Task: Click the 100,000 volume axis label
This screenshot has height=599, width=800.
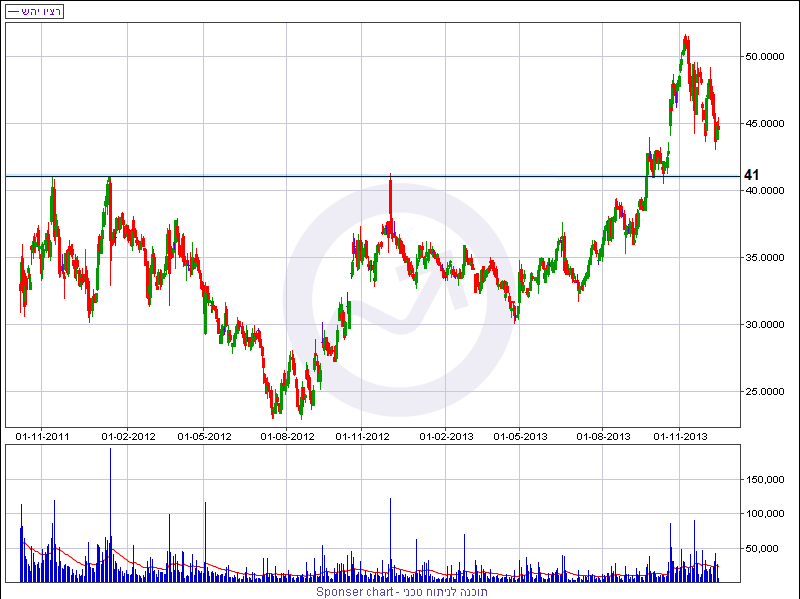Action: (764, 514)
